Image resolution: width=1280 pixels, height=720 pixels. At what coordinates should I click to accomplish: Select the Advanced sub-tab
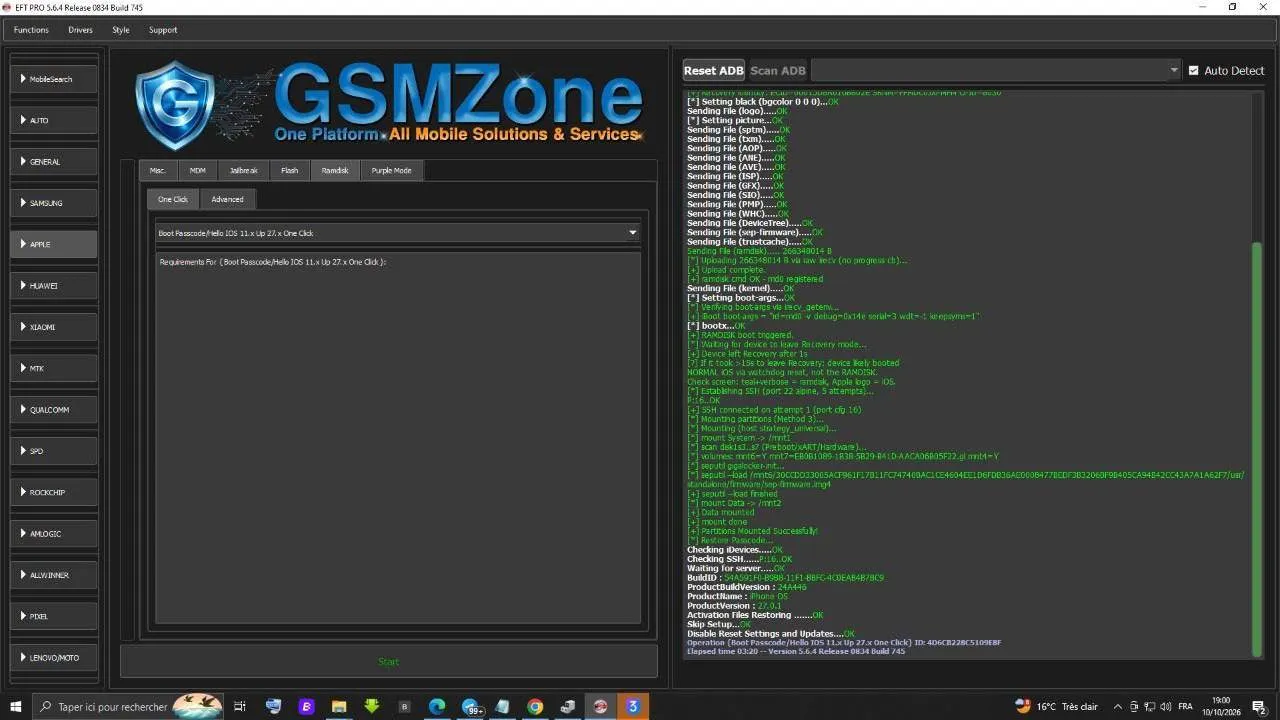(227, 199)
